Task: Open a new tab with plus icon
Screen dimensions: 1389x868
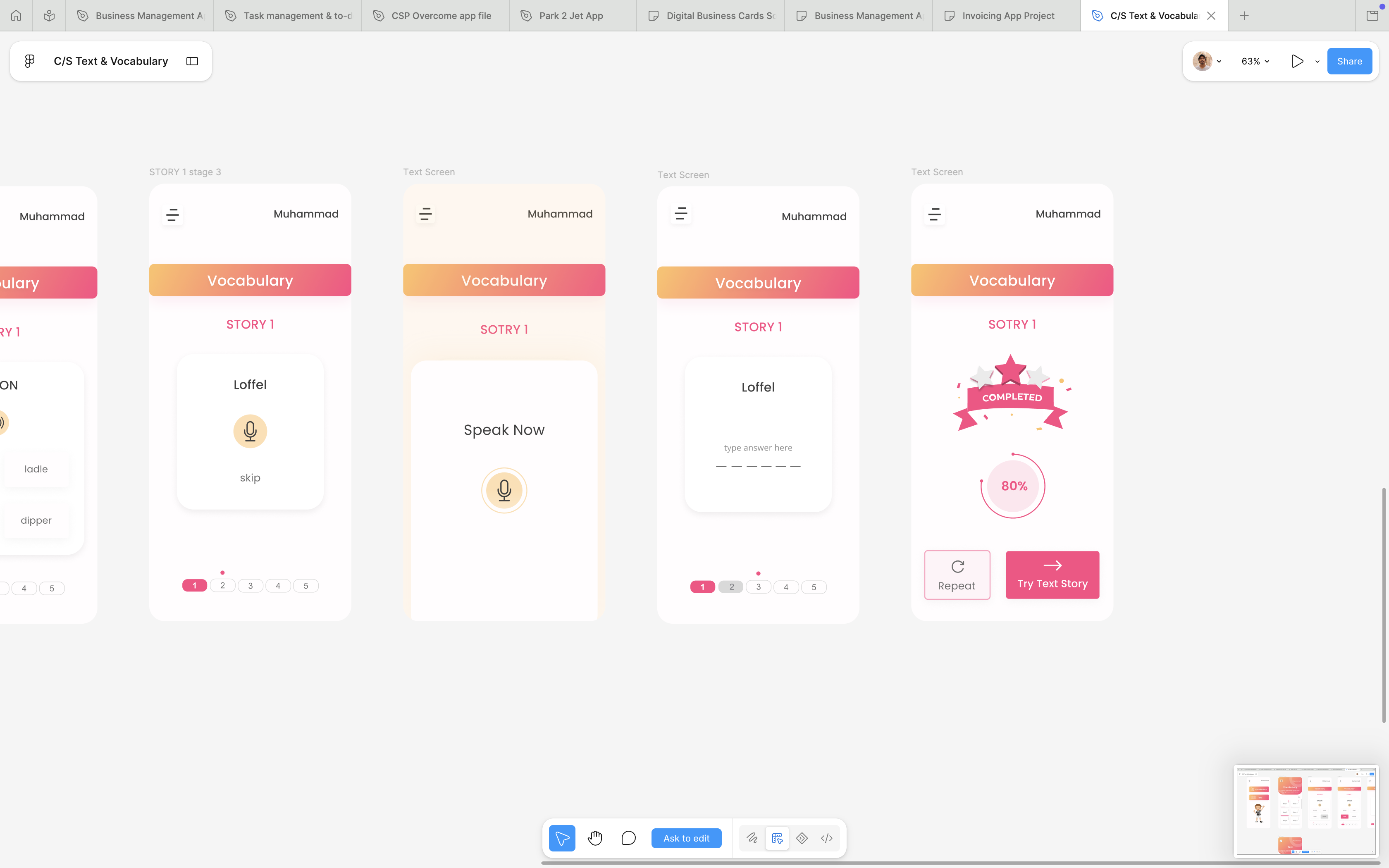Action: 1244,16
